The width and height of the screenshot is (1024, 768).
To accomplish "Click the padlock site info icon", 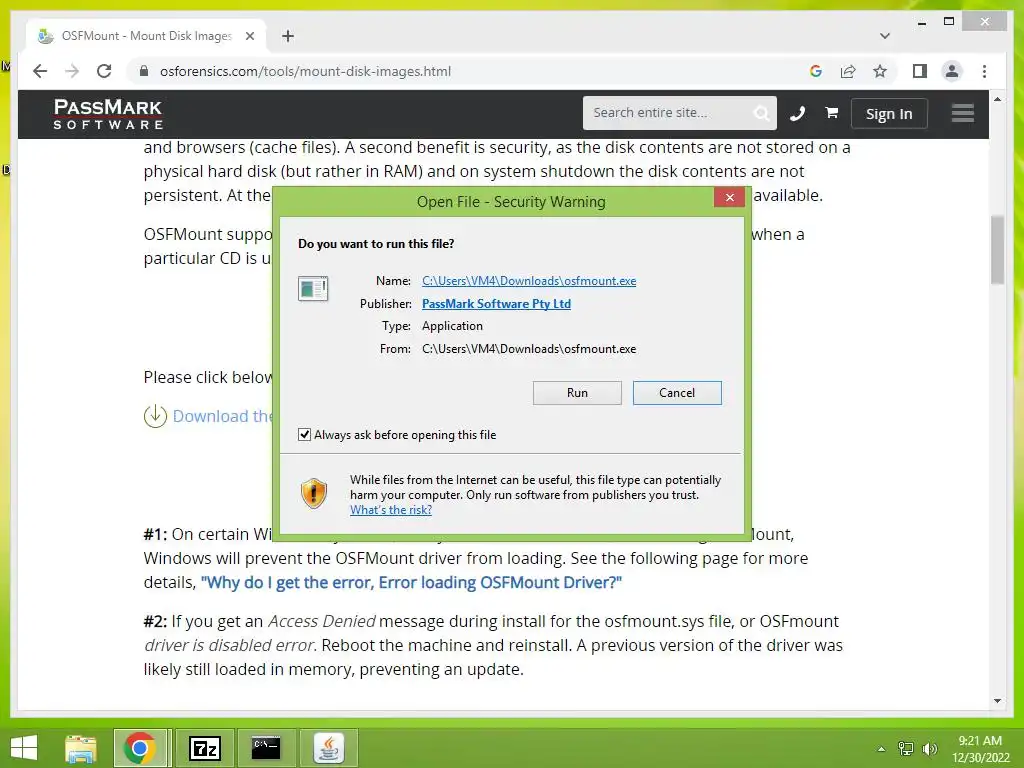I will coord(144,71).
